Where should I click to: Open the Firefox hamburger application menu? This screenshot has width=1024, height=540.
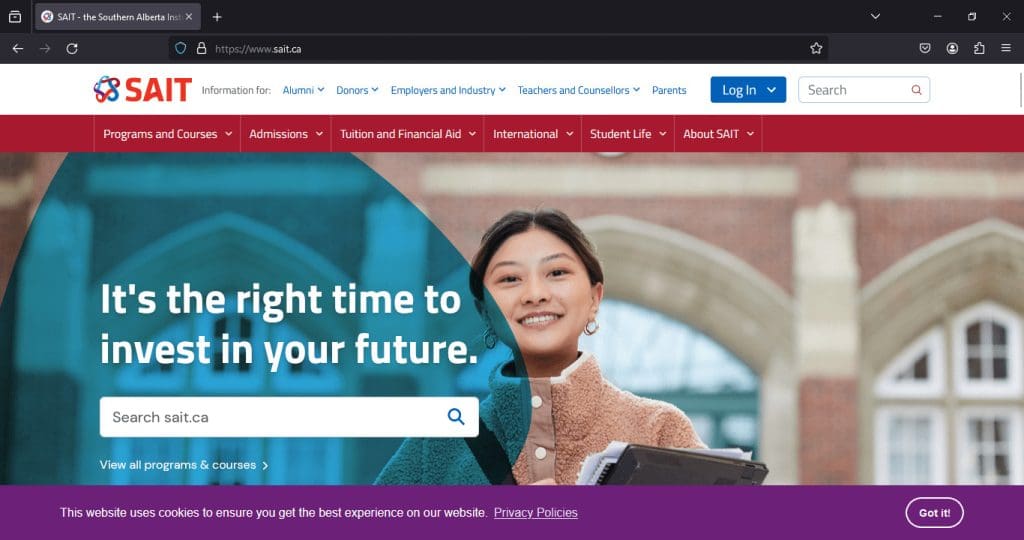tap(1006, 48)
